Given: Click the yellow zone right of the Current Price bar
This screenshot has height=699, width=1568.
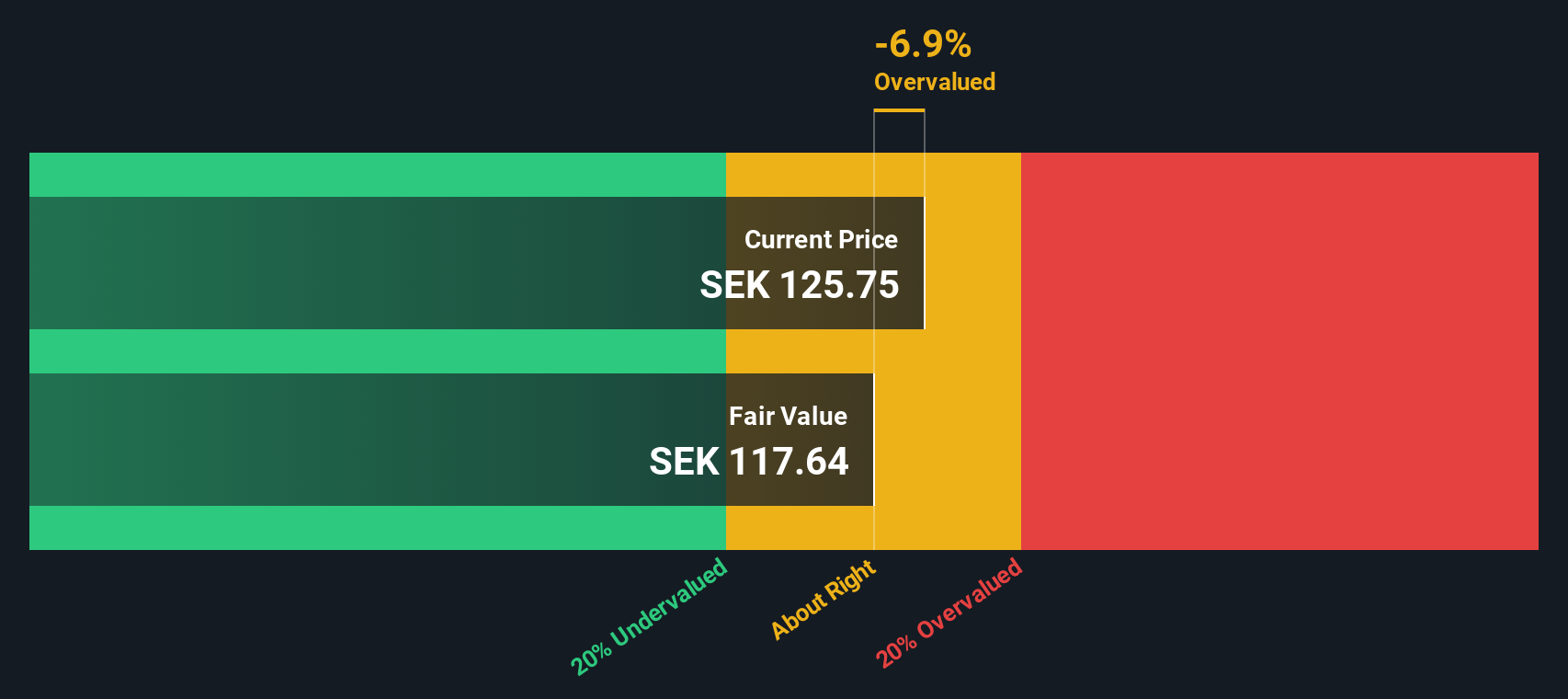Looking at the screenshot, I should (972, 263).
